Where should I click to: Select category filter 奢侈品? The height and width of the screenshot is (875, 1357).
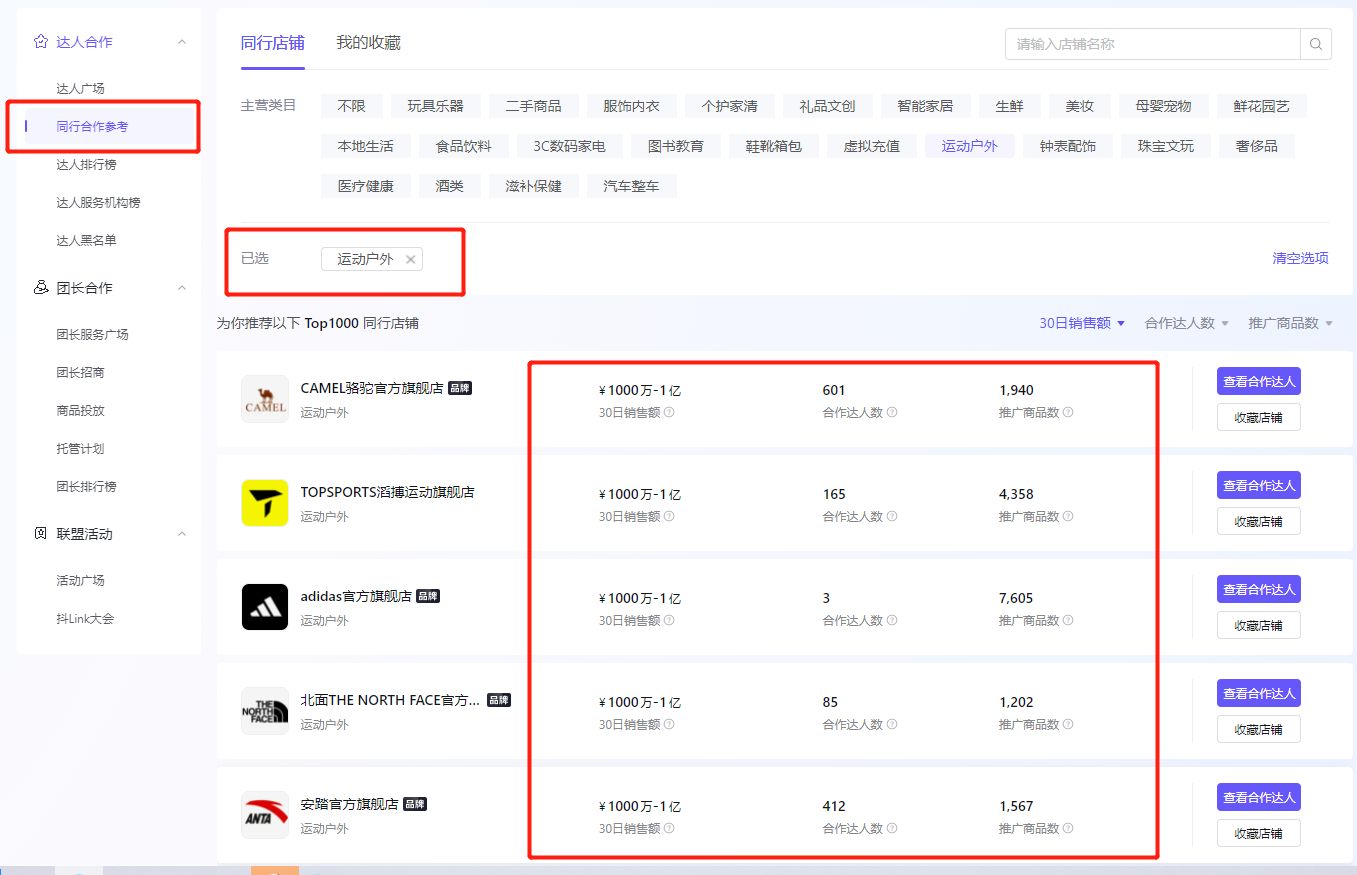tap(1257, 146)
